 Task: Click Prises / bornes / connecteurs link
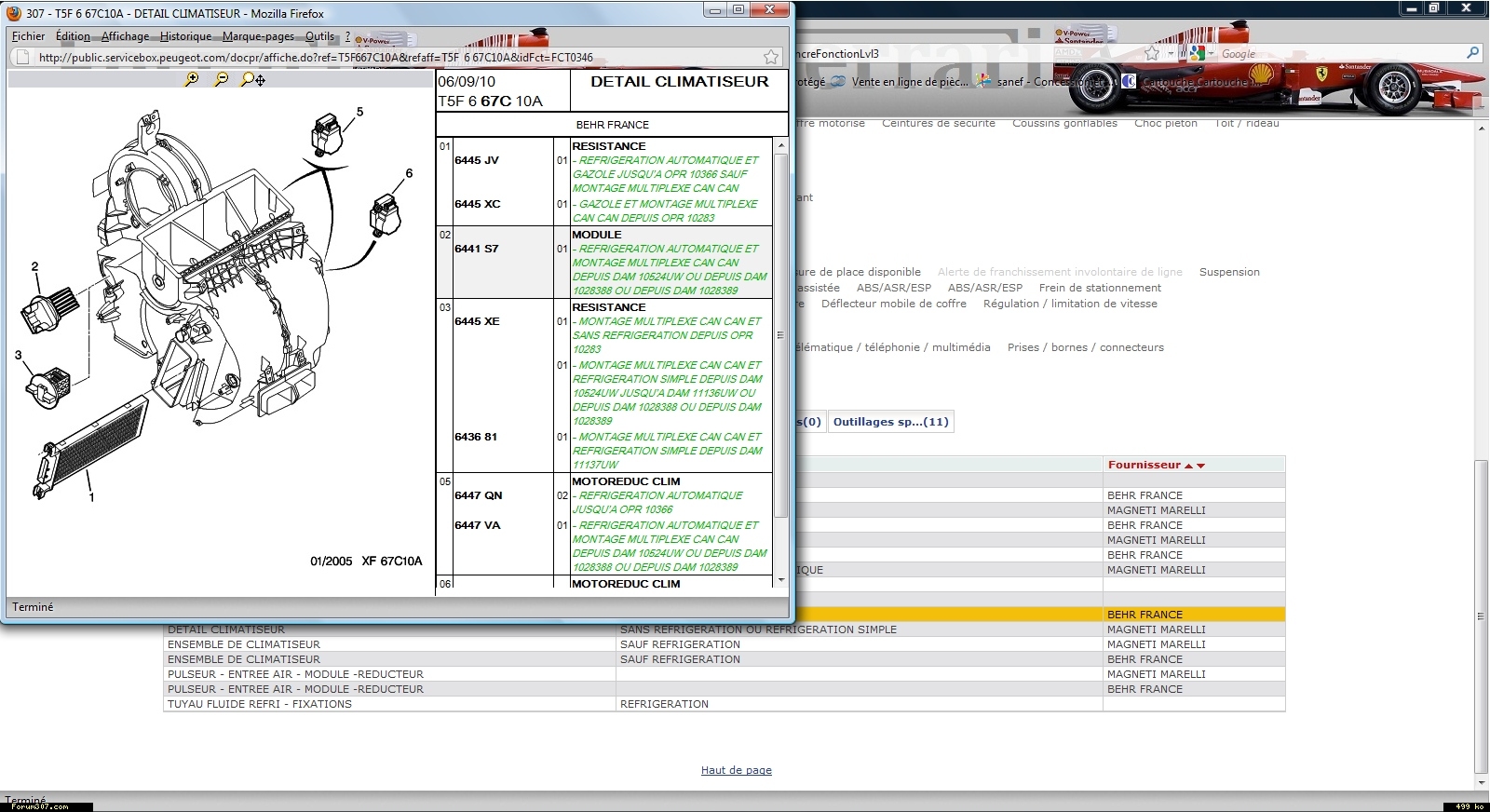pos(1085,347)
